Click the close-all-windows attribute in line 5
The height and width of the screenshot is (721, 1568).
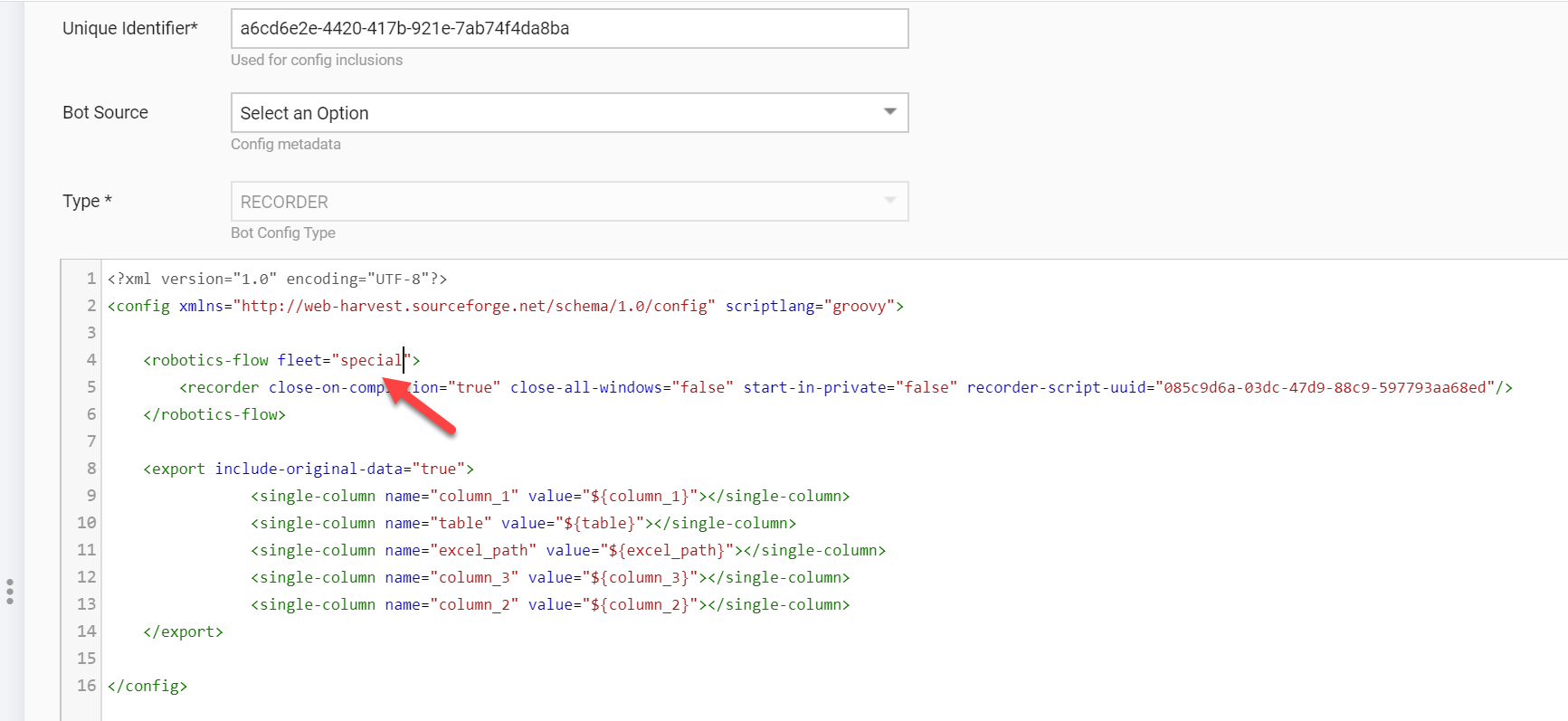(x=622, y=387)
